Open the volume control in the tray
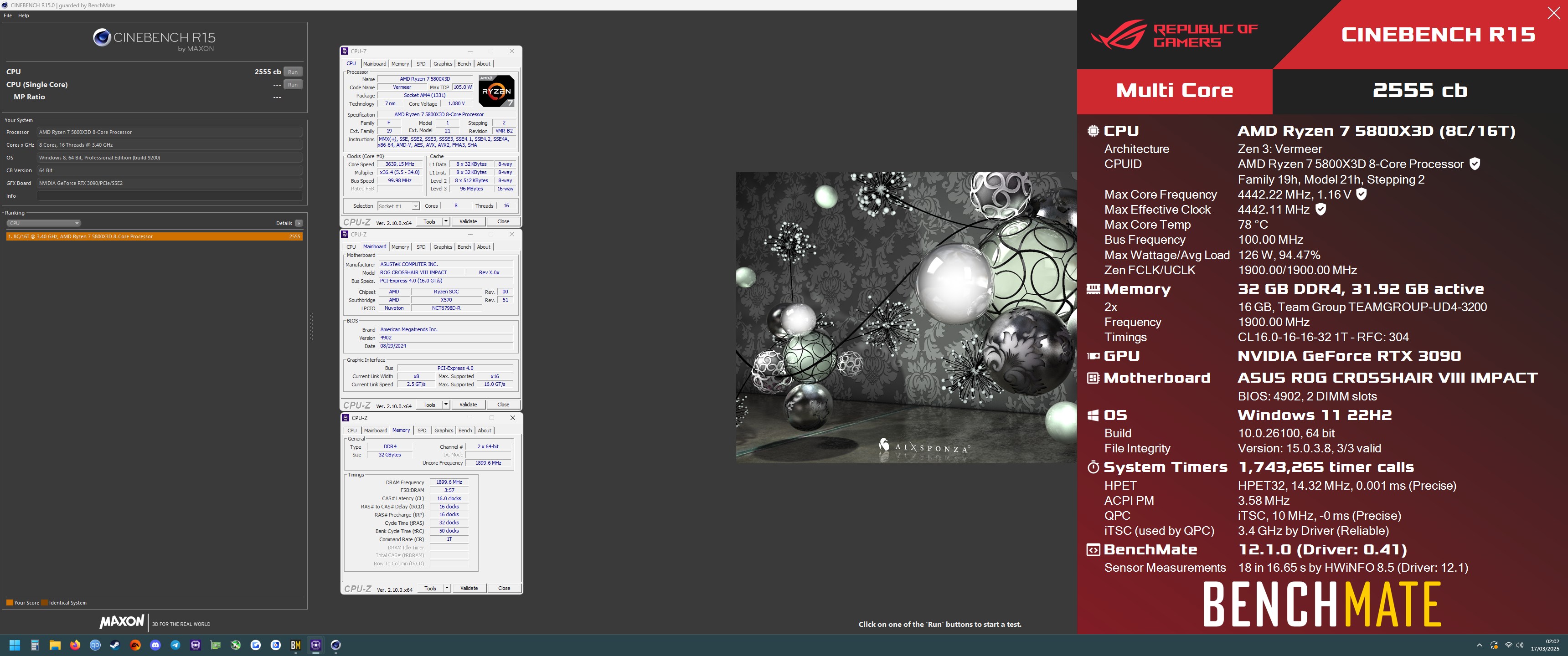Screen dimensions: 1568x656 [1519, 645]
